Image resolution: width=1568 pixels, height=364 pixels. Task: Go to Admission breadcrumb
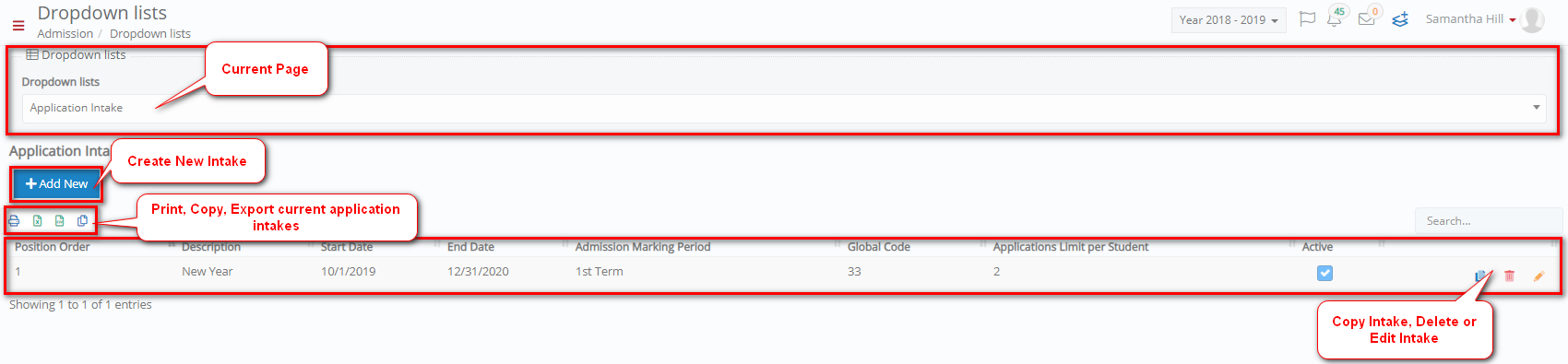tap(65, 33)
